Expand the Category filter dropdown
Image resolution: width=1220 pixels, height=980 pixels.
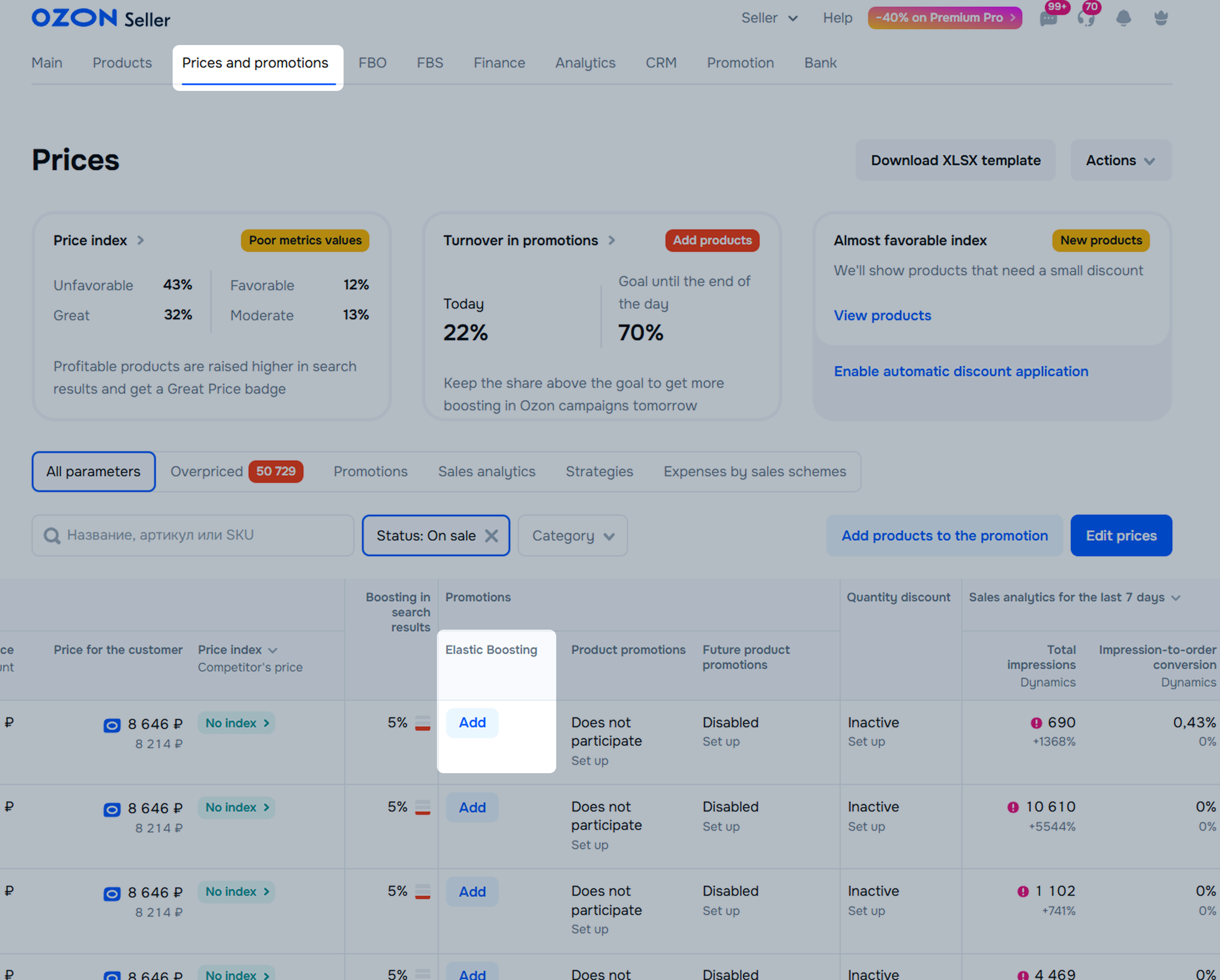[x=572, y=536]
